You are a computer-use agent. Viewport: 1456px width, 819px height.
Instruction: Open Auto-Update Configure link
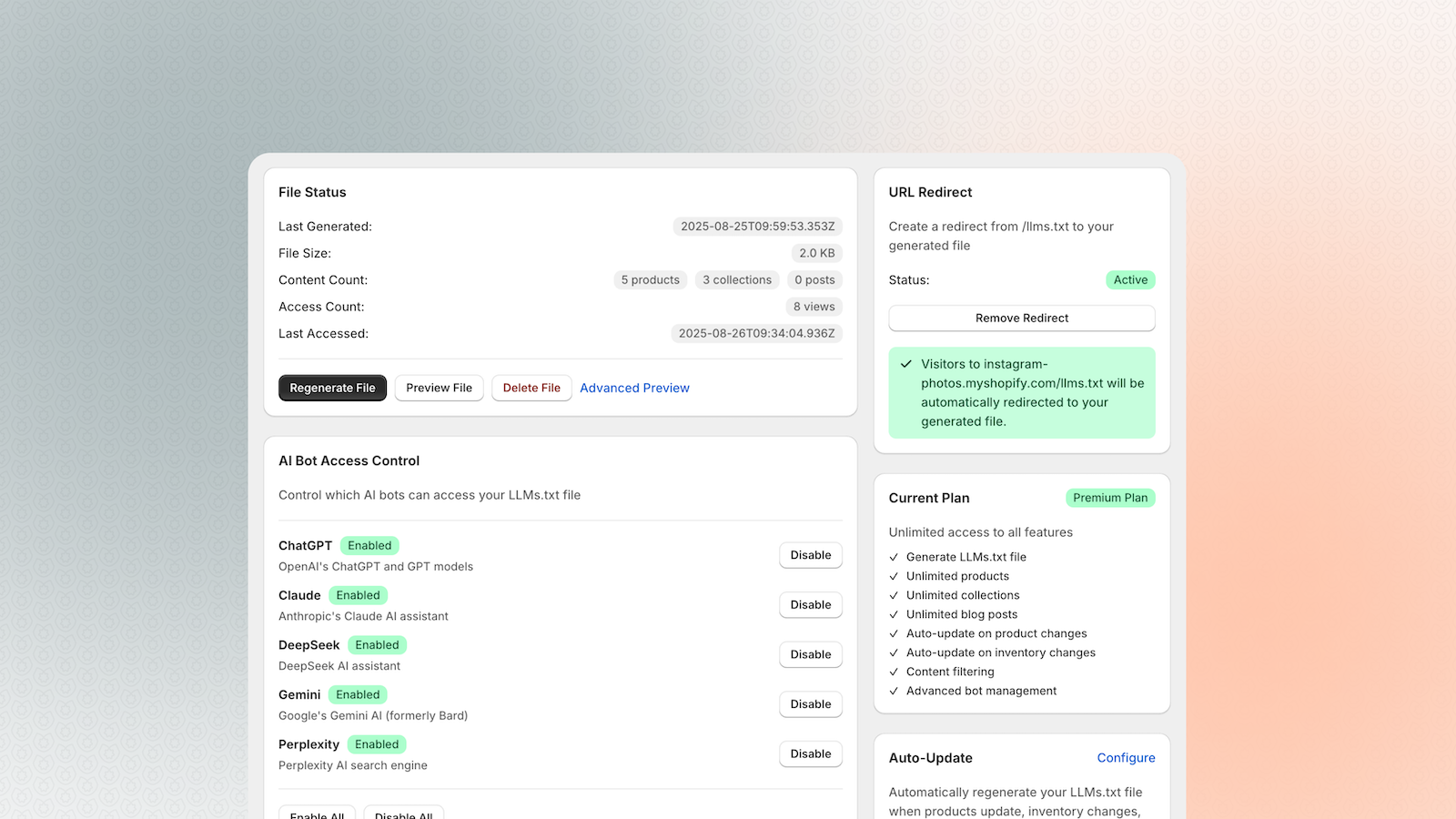1126,758
